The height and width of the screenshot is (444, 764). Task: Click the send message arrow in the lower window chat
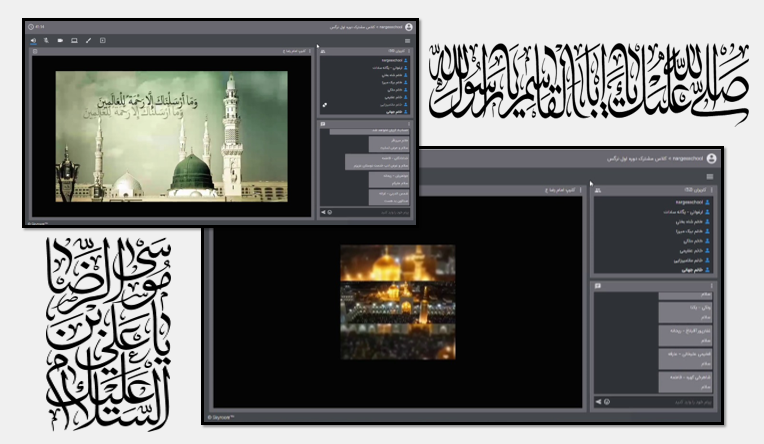598,402
